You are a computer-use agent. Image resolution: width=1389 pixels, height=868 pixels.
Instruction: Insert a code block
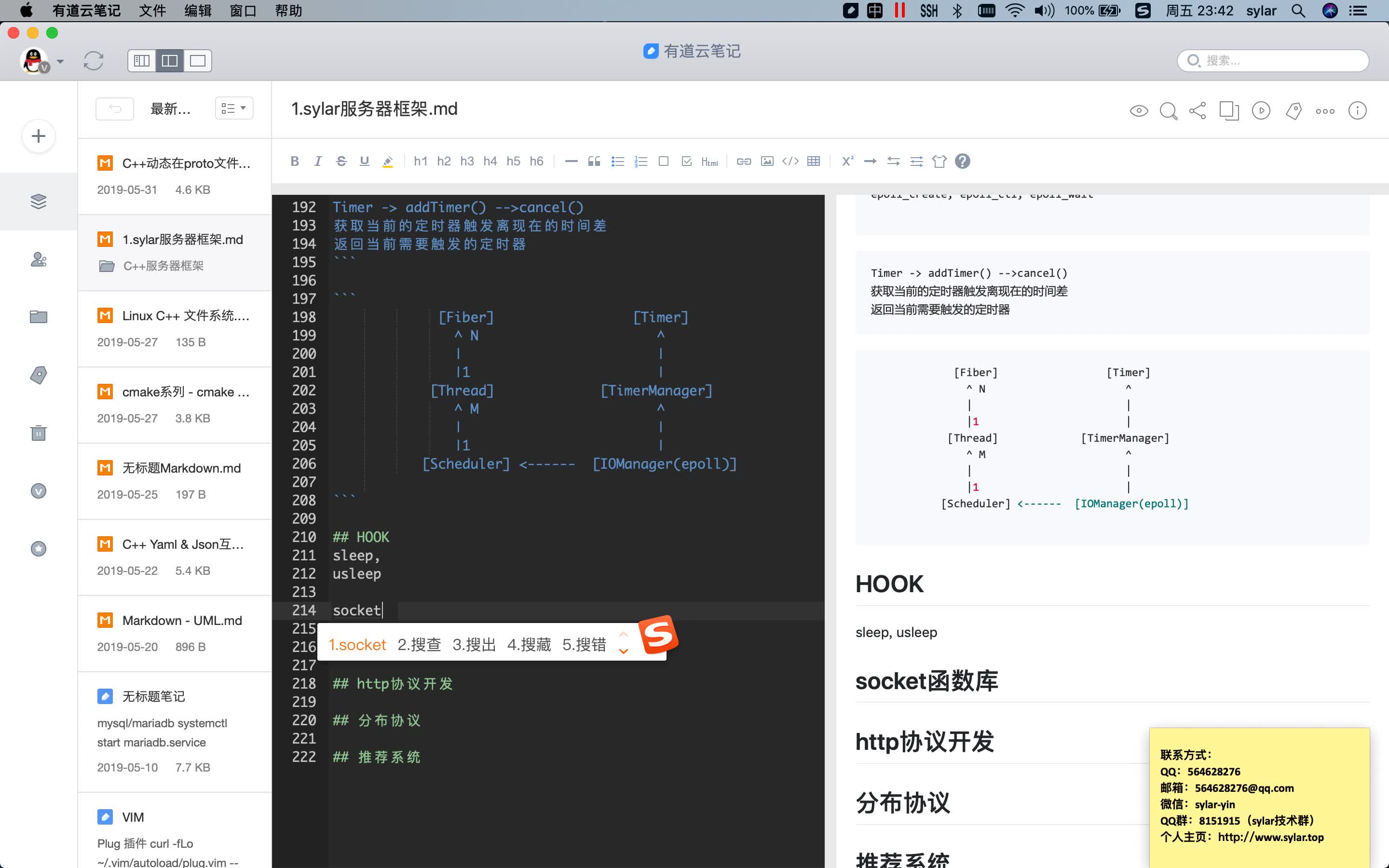click(790, 162)
